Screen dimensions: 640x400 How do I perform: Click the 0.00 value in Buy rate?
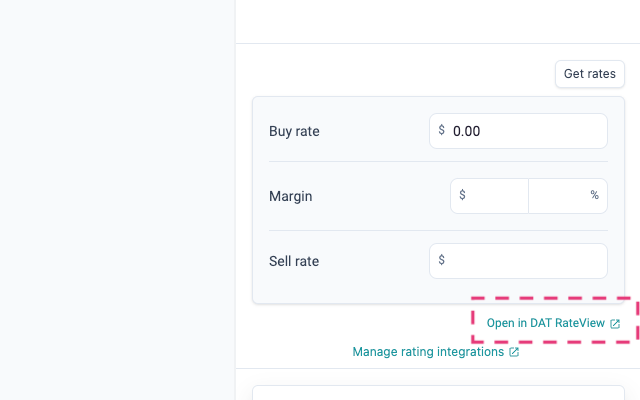pos(467,131)
